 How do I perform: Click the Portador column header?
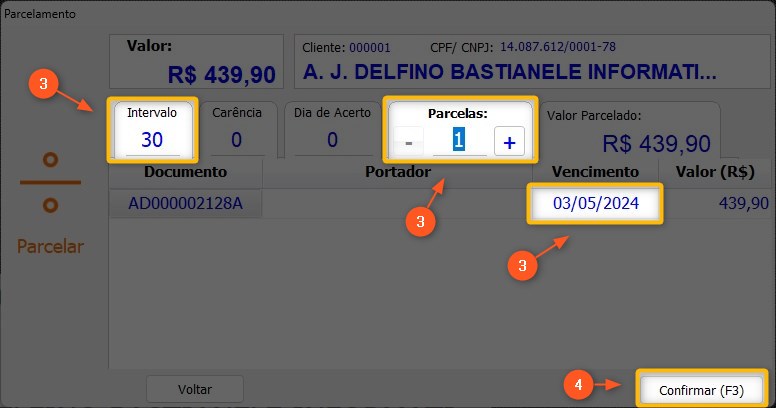pos(397,172)
